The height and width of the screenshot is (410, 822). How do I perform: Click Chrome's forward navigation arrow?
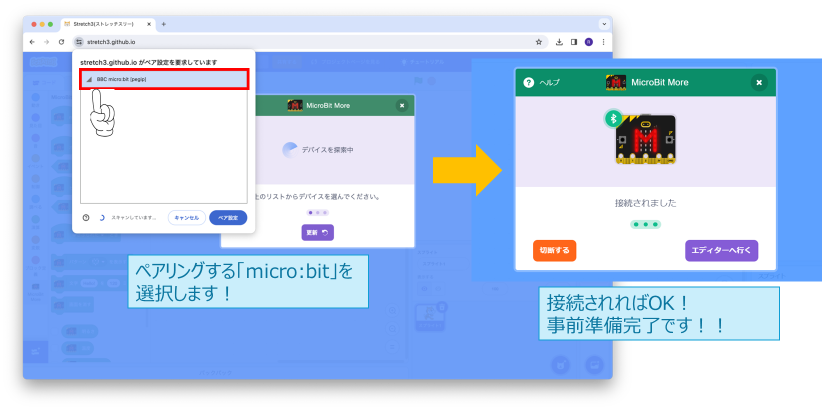(47, 42)
